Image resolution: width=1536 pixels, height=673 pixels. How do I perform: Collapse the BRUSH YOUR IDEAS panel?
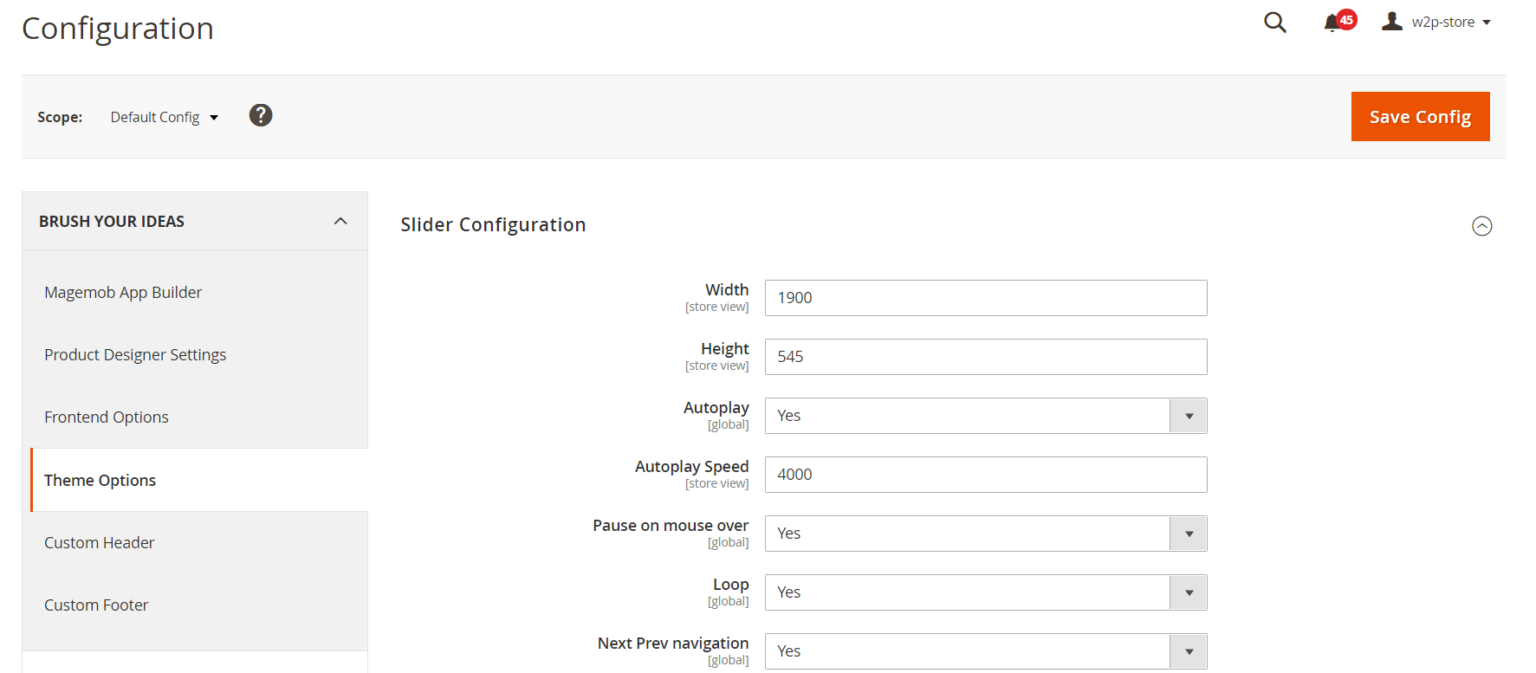(x=340, y=220)
